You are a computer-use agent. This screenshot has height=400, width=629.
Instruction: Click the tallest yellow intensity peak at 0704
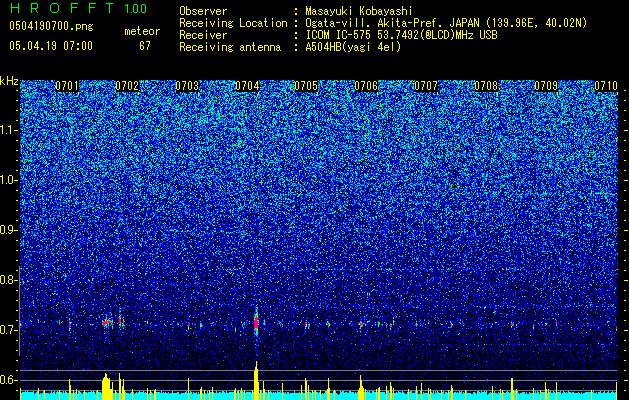[x=256, y=380]
